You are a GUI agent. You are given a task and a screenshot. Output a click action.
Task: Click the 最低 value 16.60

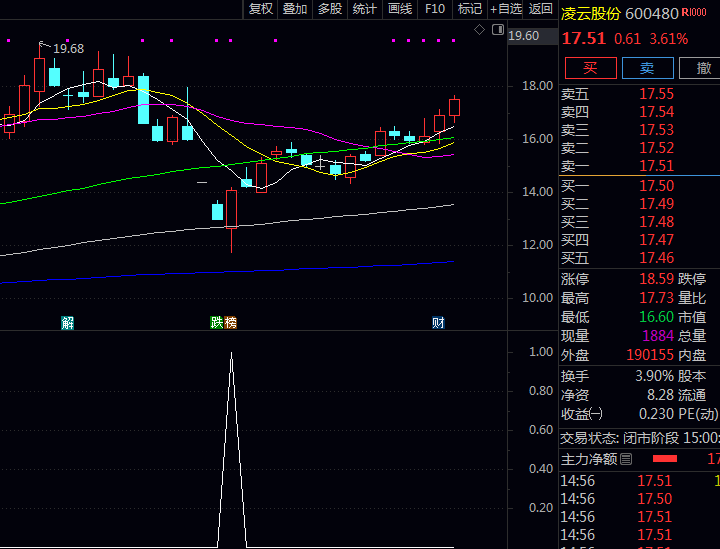(x=656, y=317)
